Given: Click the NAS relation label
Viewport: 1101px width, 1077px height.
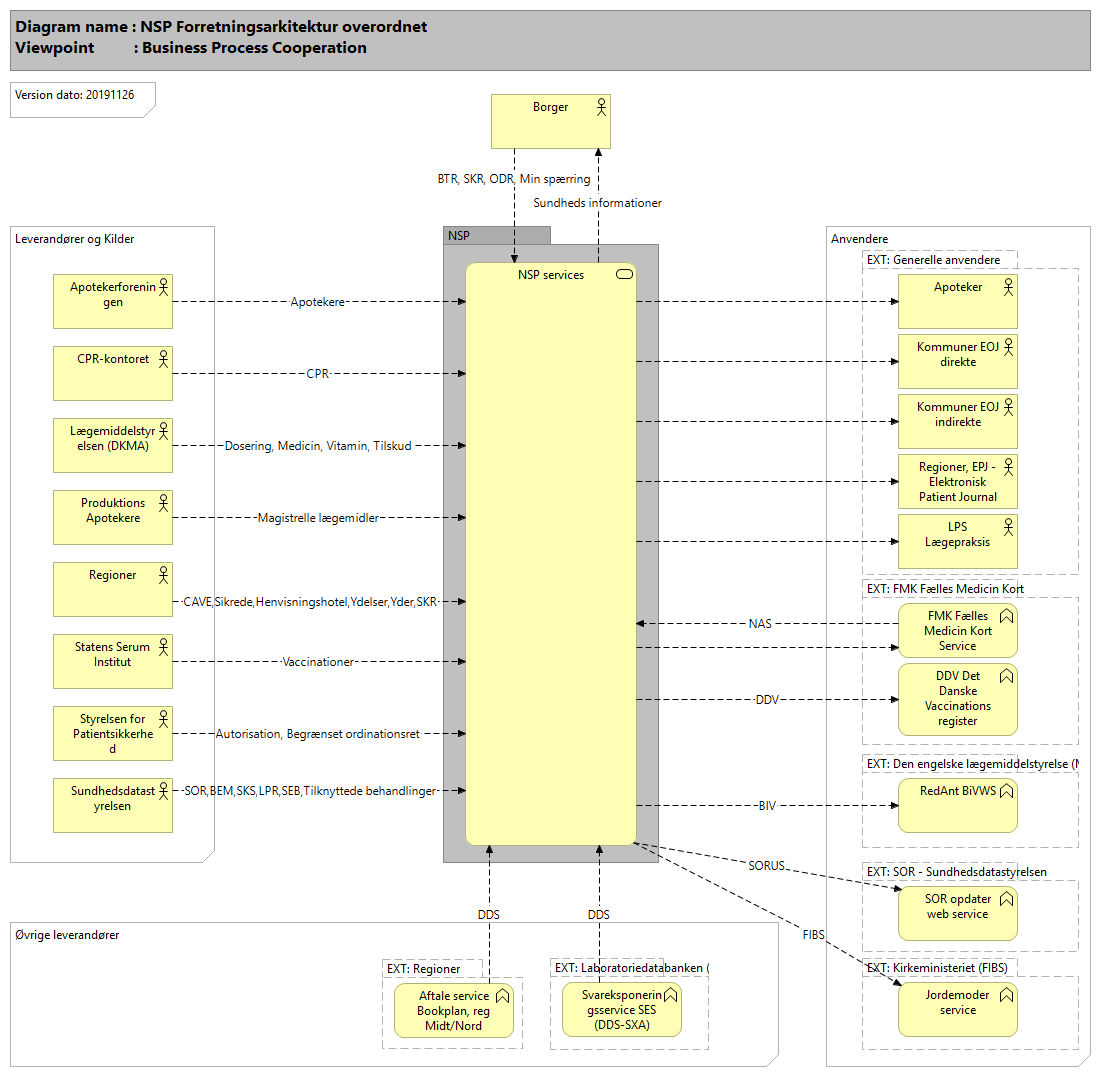Looking at the screenshot, I should point(760,623).
